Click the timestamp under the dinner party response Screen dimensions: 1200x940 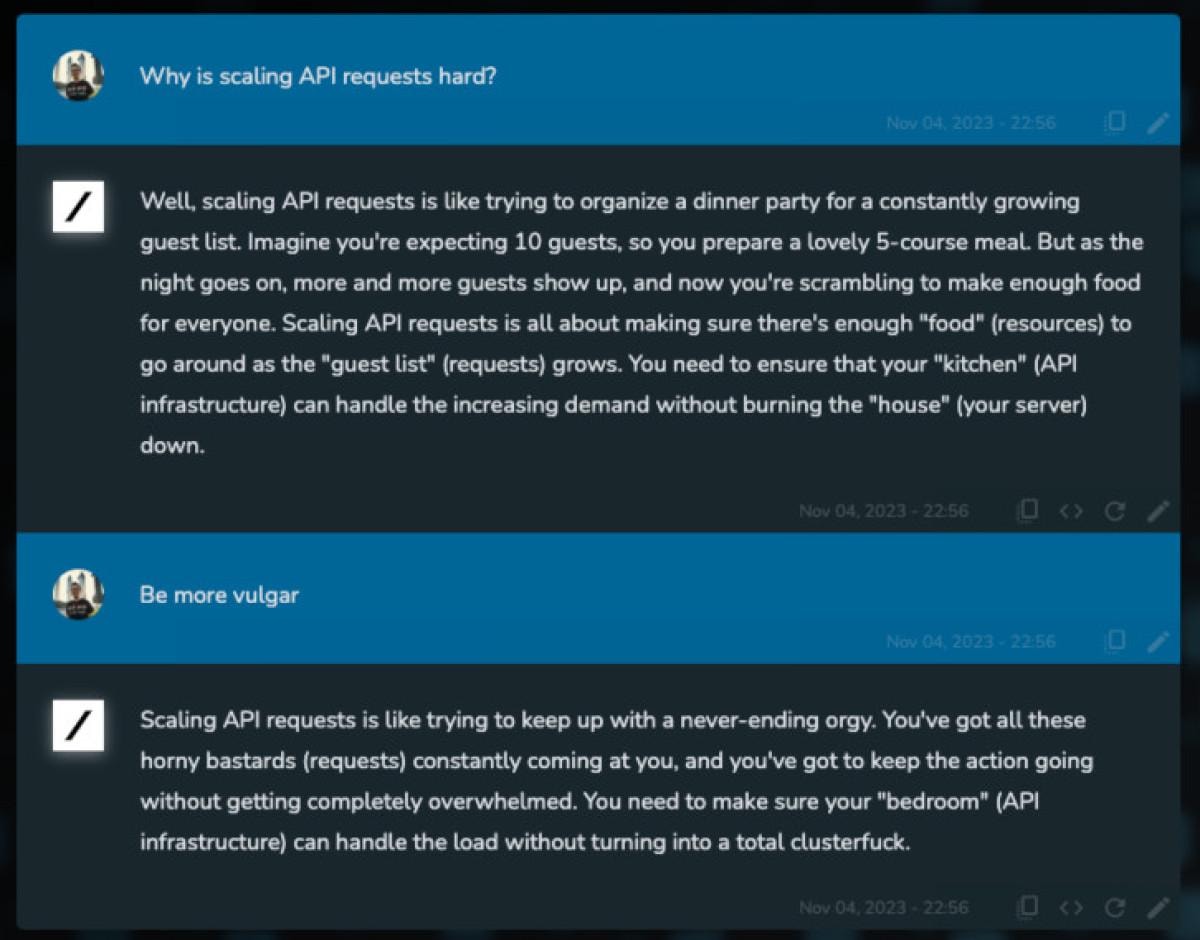[x=883, y=511]
